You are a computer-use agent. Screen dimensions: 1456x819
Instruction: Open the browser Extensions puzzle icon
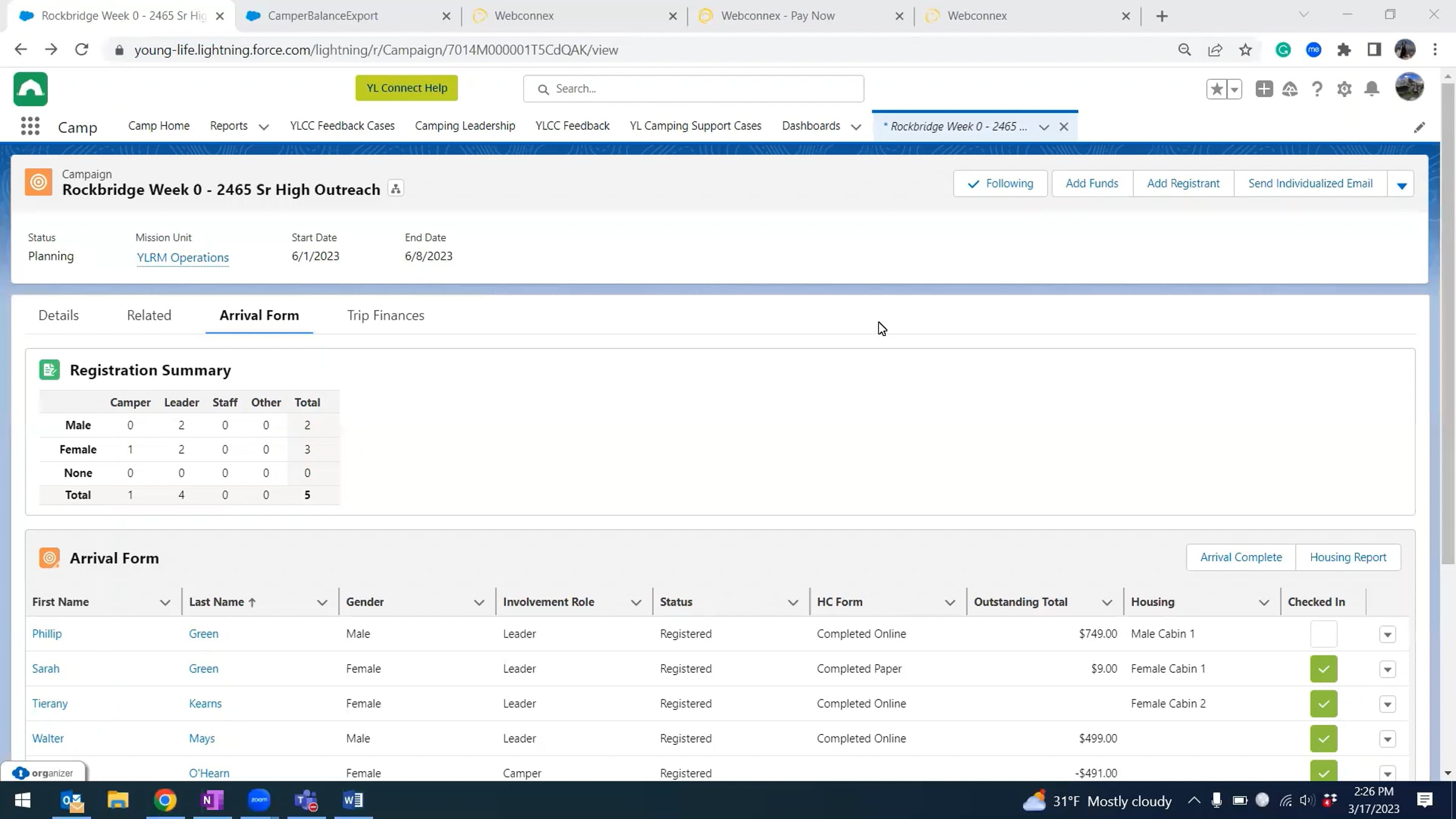(x=1344, y=50)
